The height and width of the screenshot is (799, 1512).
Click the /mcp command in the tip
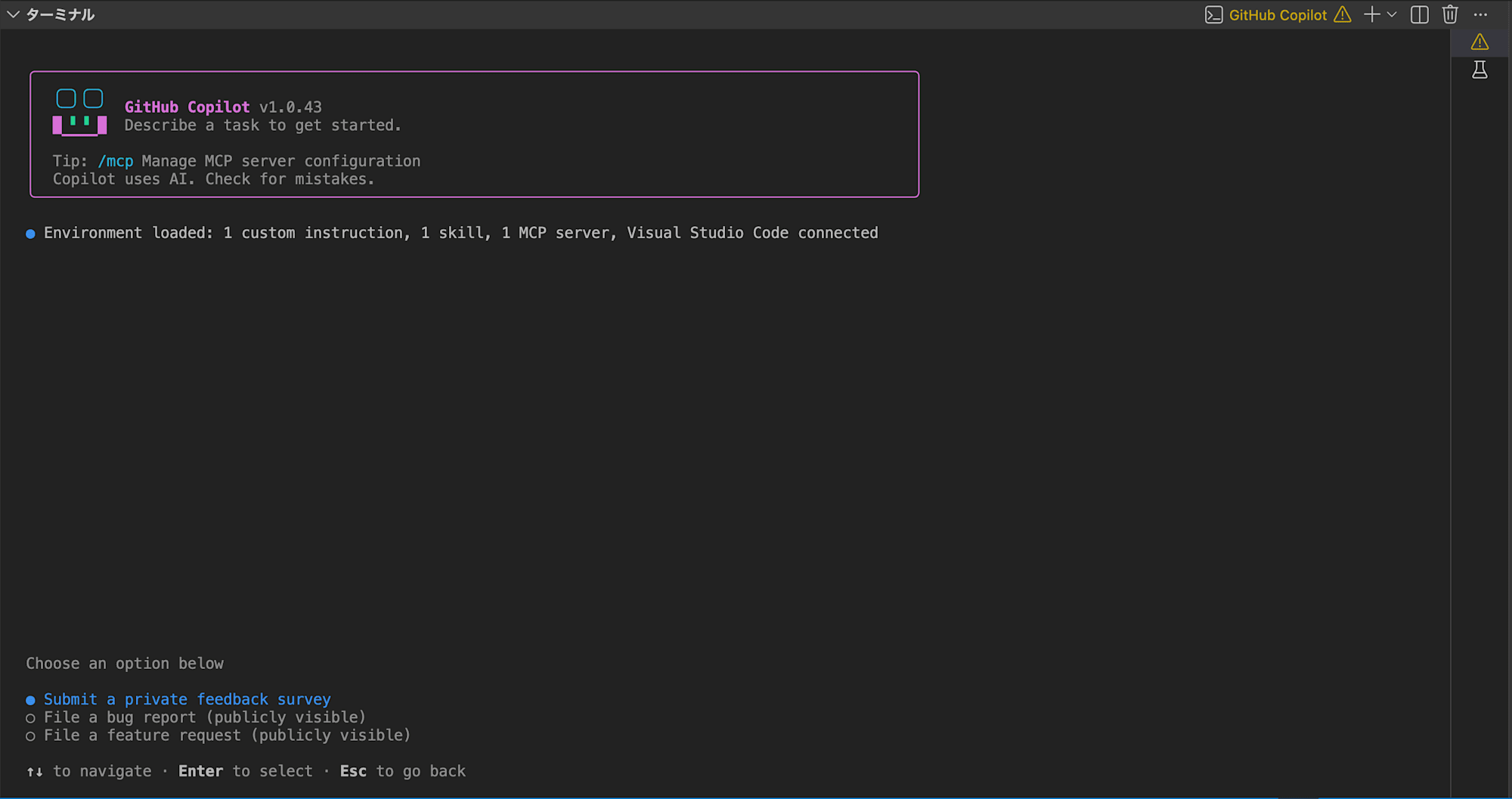[x=116, y=161]
